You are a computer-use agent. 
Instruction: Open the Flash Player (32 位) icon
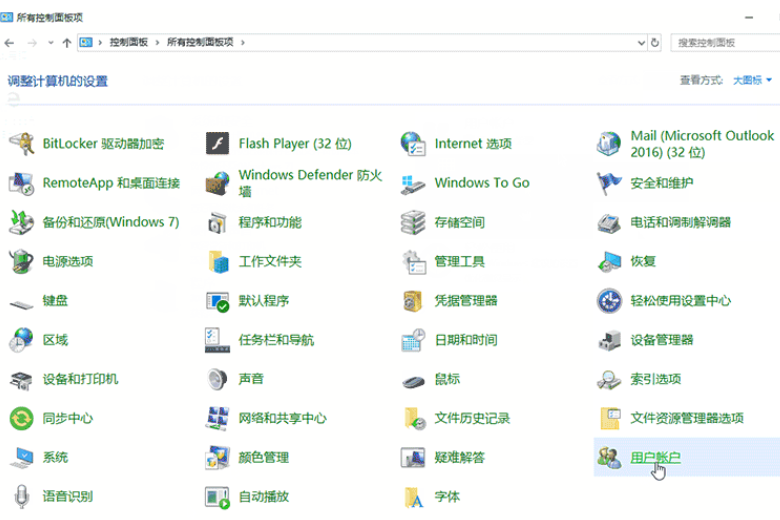[217, 144]
